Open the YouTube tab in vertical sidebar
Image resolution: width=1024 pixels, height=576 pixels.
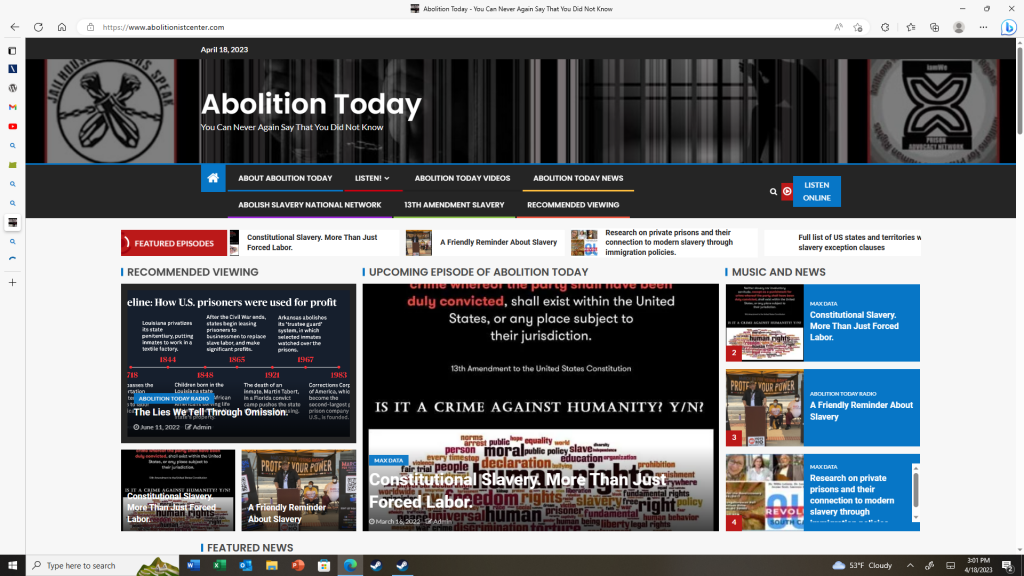coord(12,126)
